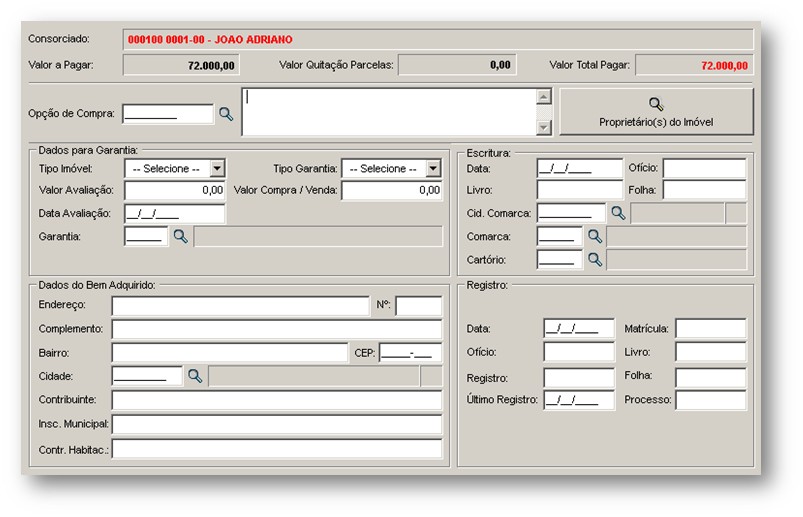Click the Contr. Habitac. input field
Screen dimensions: 803x517
[x=277, y=448]
